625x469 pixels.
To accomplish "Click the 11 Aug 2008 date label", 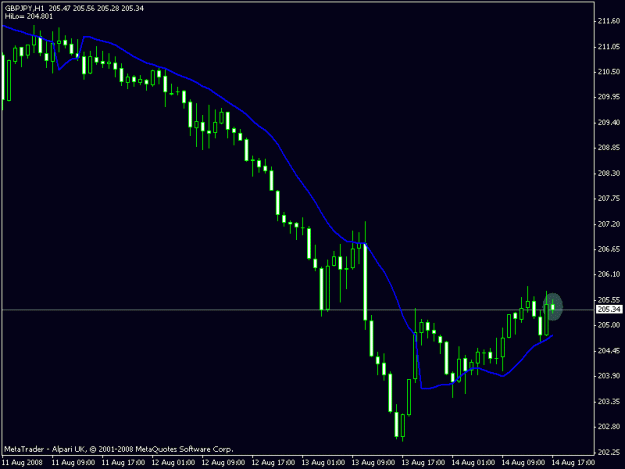I will tap(22, 462).
